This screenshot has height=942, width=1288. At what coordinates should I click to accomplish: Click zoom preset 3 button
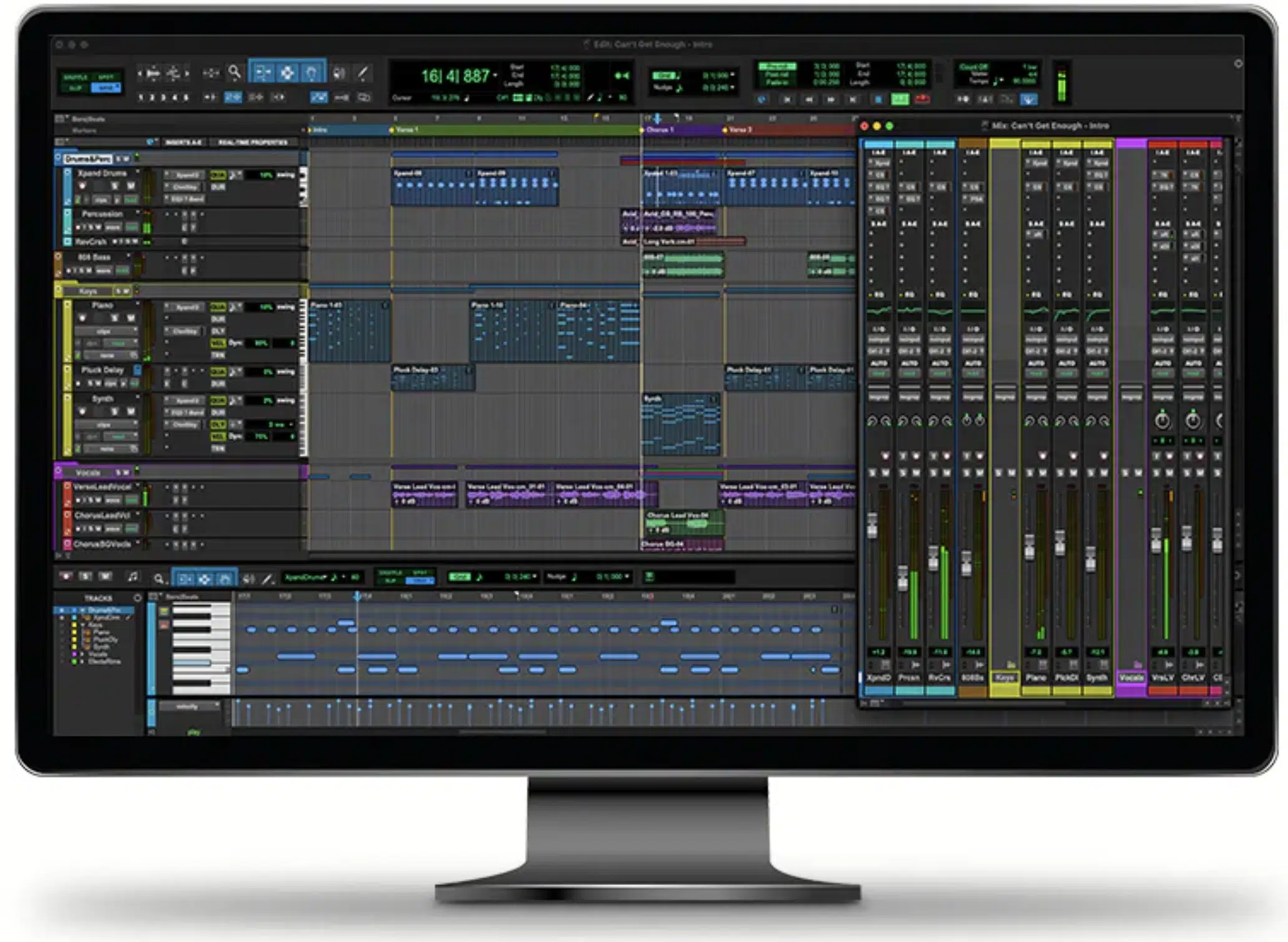163,98
